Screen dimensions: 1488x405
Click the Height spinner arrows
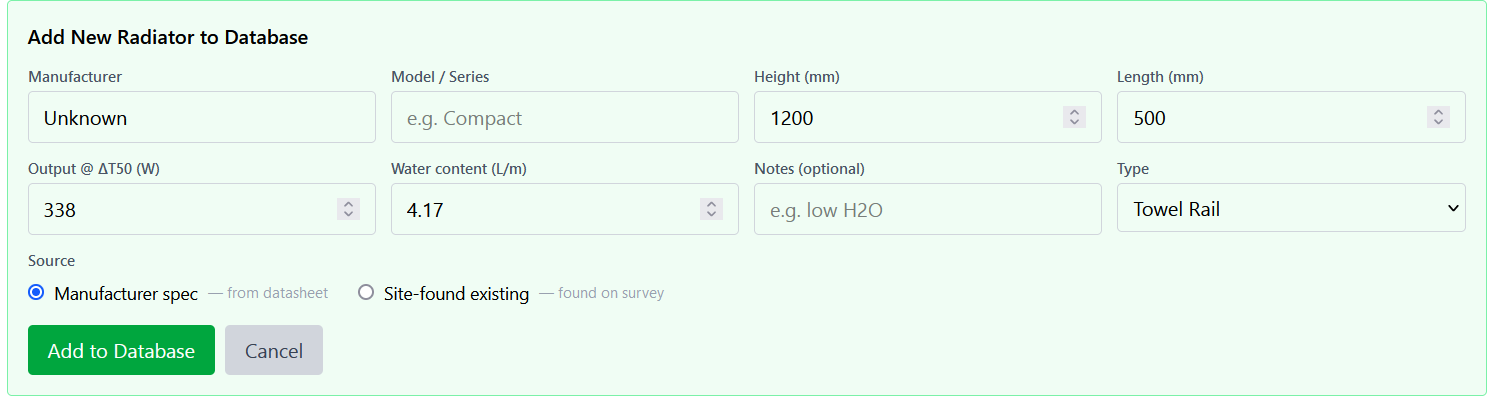point(1074,118)
